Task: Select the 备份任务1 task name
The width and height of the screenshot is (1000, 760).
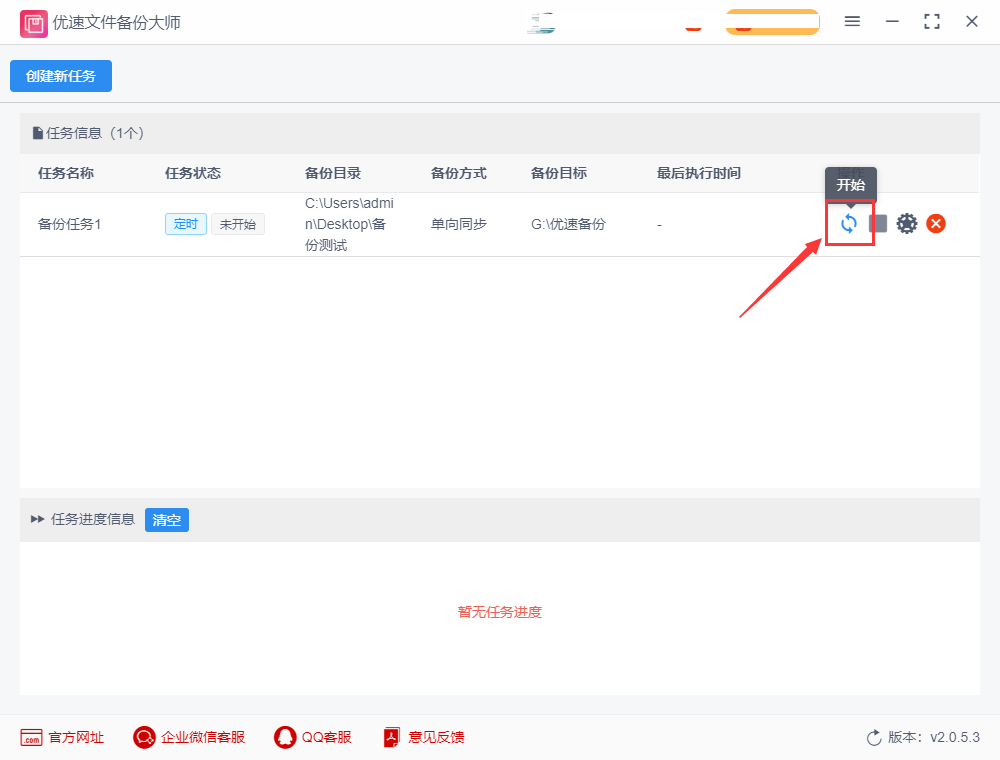Action: (x=70, y=224)
